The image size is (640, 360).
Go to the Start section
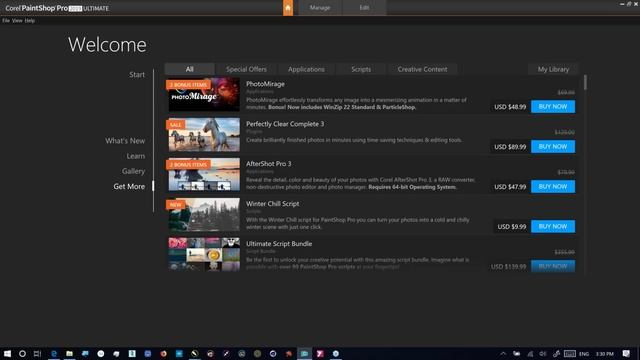(x=137, y=75)
